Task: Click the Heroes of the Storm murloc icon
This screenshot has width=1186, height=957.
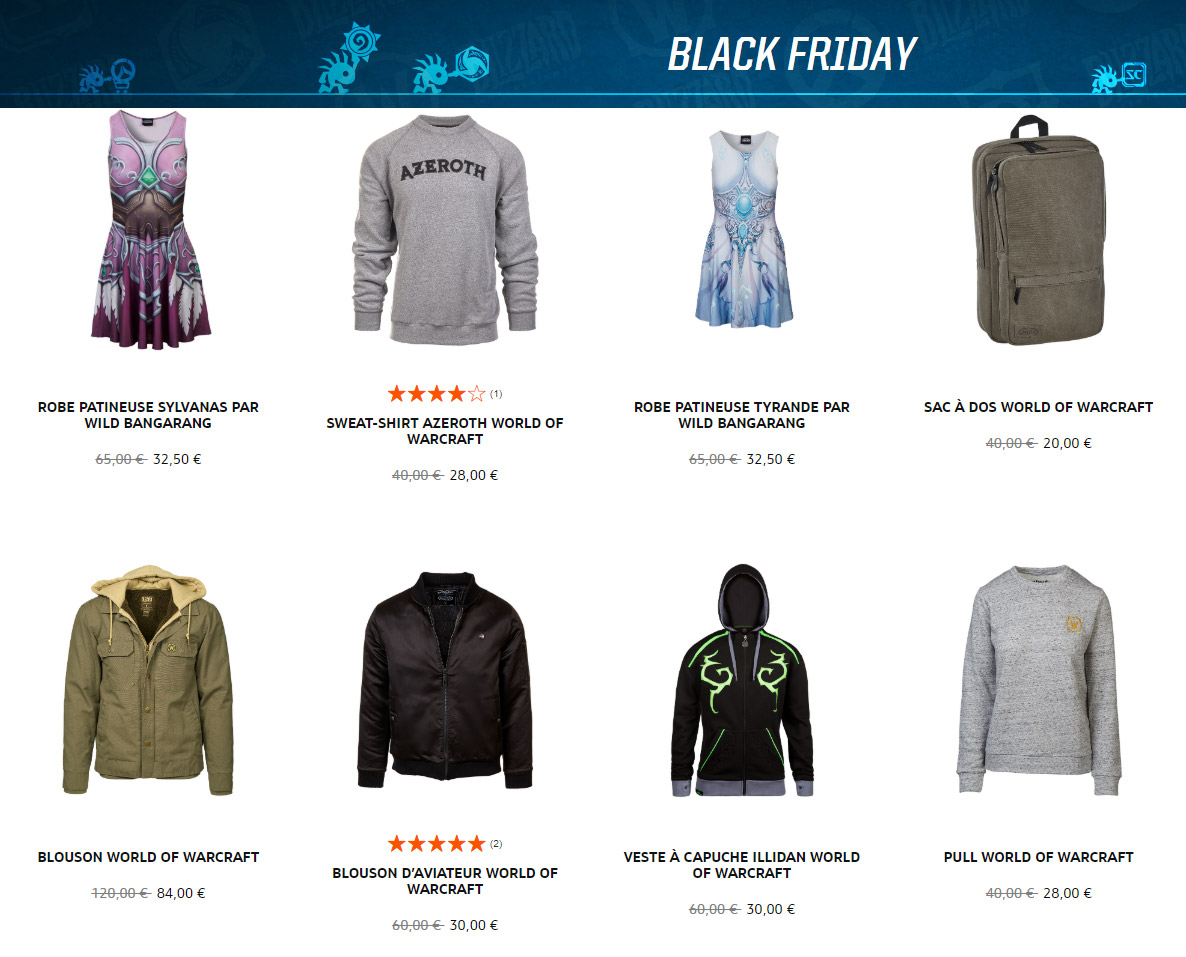Action: [451, 70]
